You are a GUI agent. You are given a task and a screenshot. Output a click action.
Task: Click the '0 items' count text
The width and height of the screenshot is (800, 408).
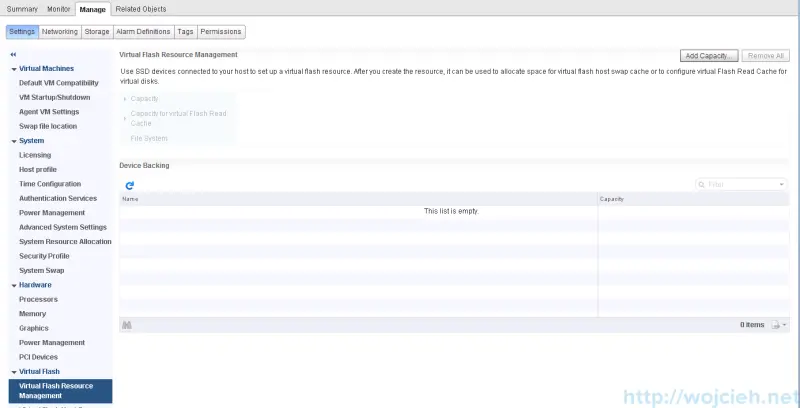[752, 325]
